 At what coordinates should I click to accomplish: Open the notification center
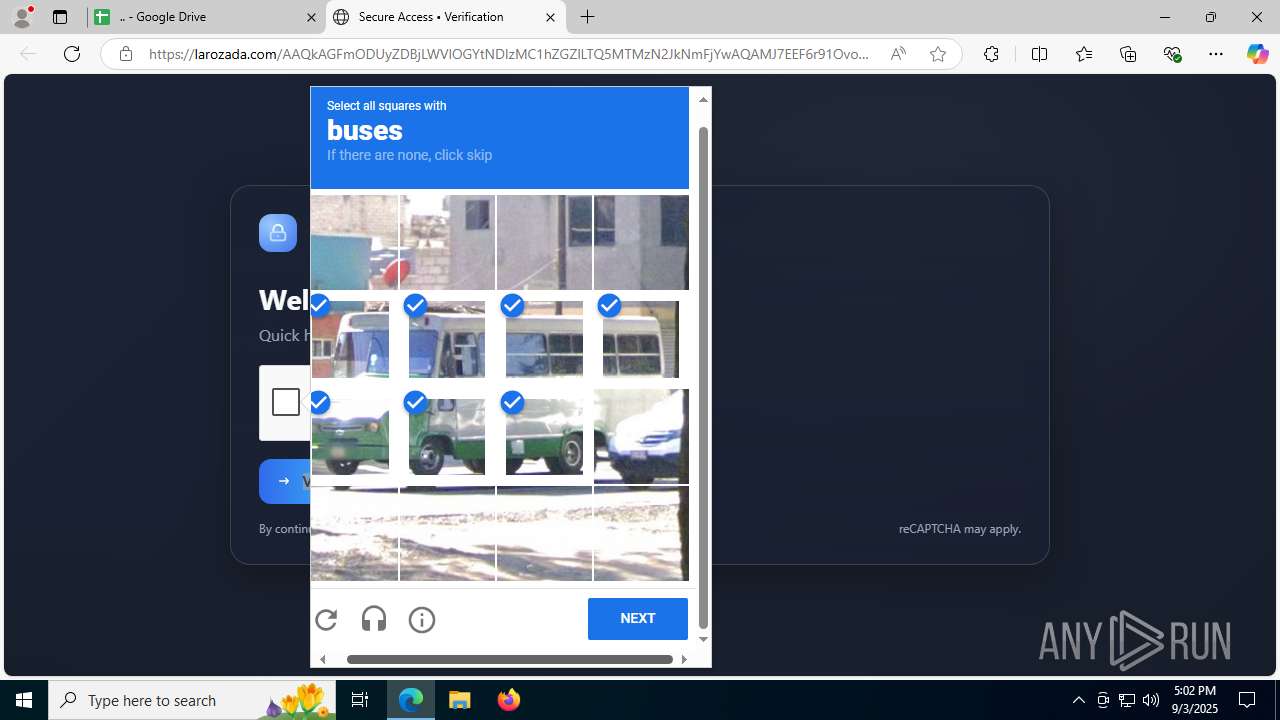pos(1248,700)
